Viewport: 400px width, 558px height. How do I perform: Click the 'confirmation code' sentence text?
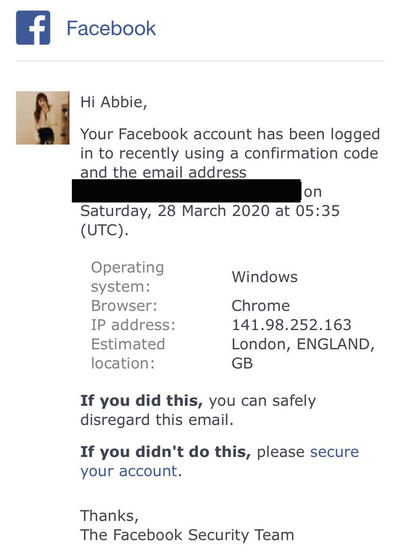[311, 154]
